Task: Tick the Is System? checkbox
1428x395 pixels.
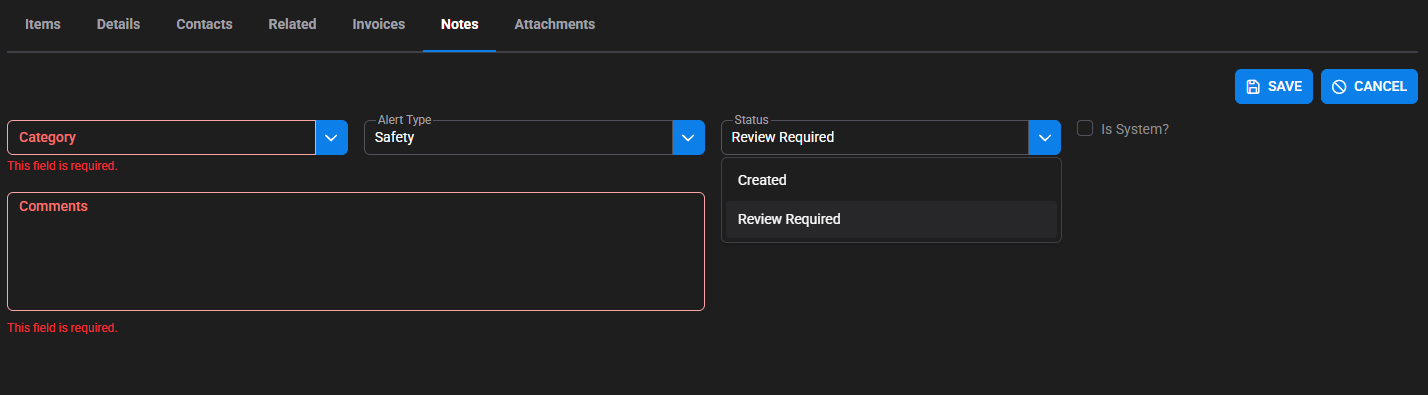Action: (1085, 128)
